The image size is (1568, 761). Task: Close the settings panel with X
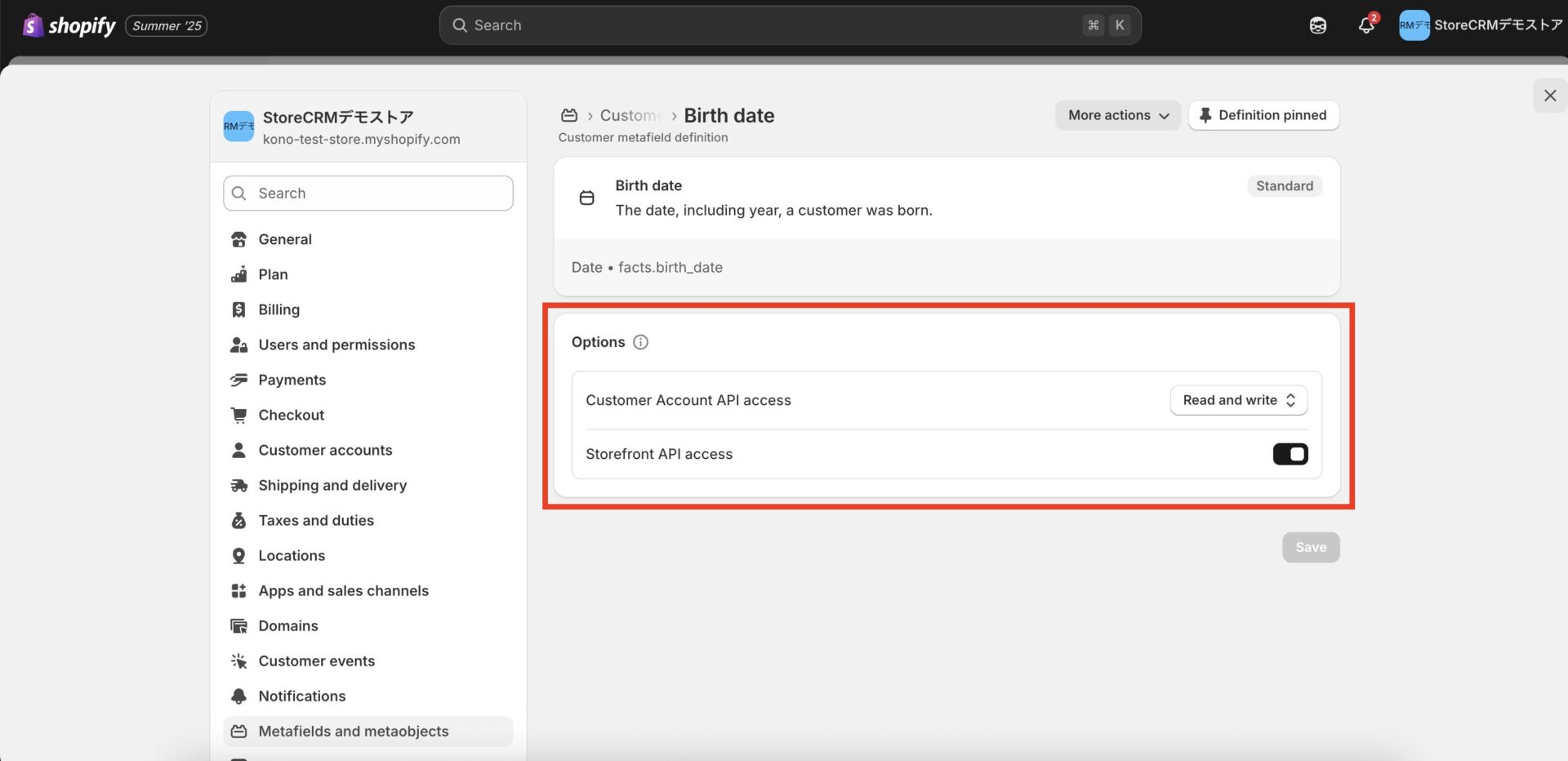click(x=1549, y=96)
